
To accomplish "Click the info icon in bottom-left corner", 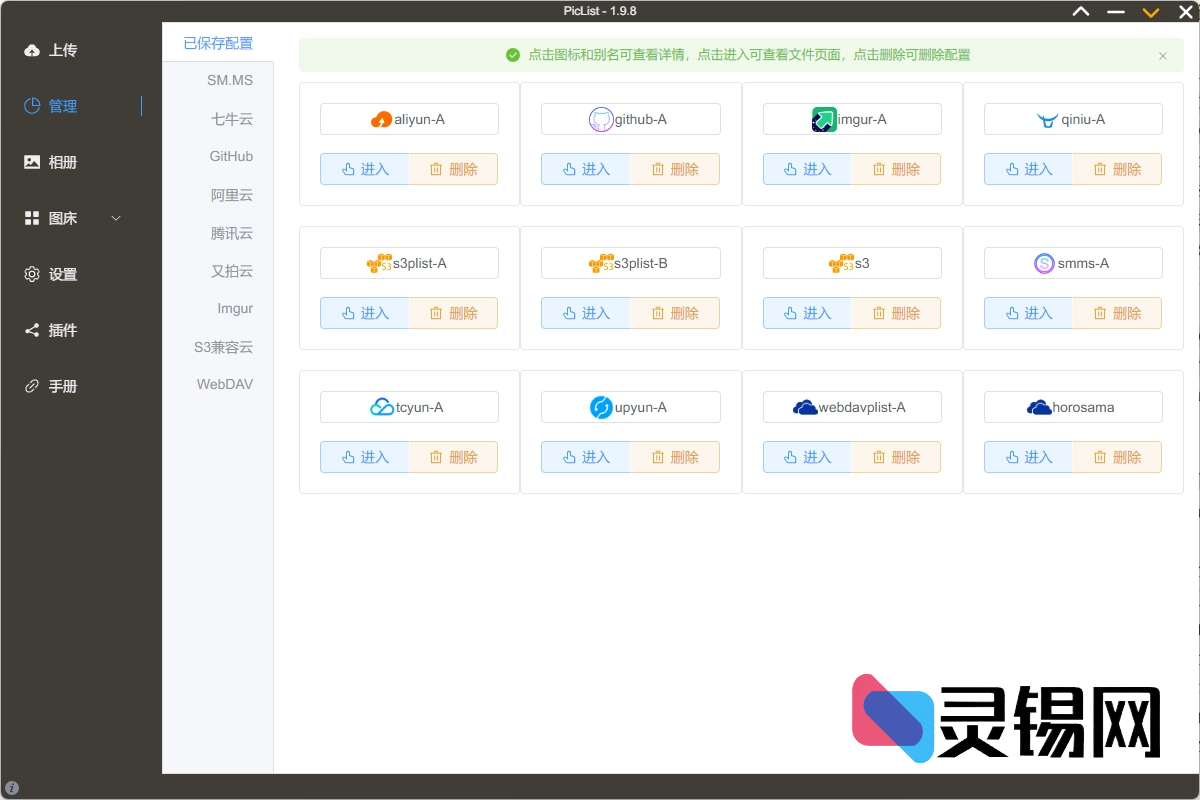I will pos(12,788).
